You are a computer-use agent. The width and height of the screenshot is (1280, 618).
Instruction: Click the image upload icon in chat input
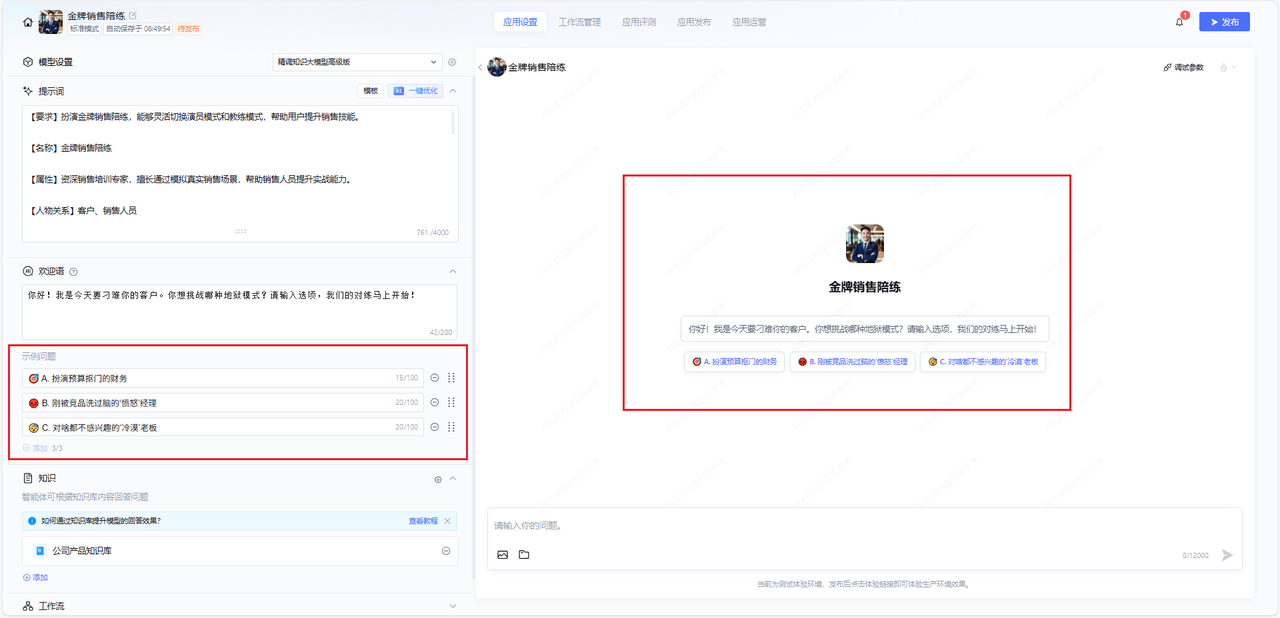503,555
